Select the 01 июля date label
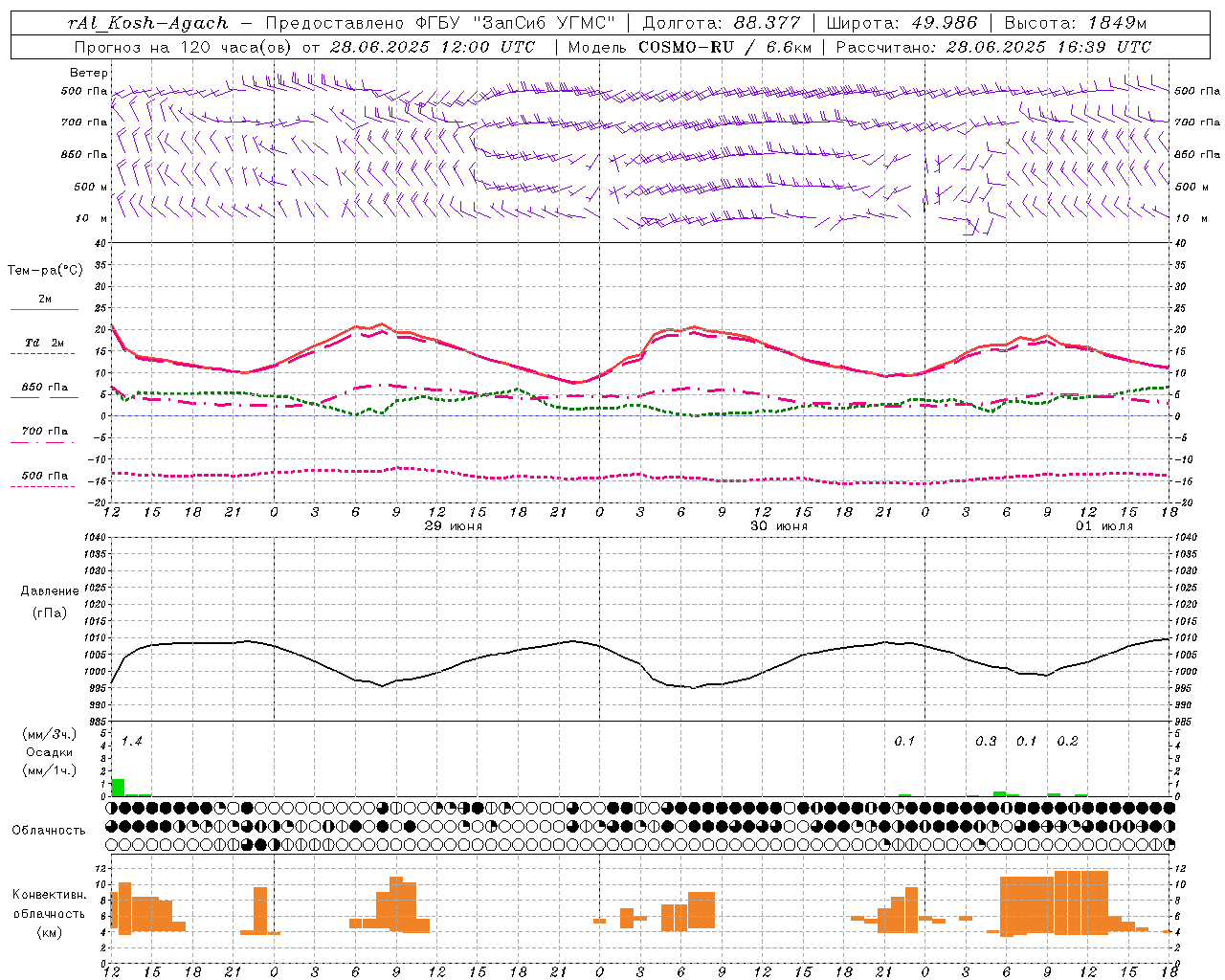The image size is (1225, 980). (x=1103, y=526)
